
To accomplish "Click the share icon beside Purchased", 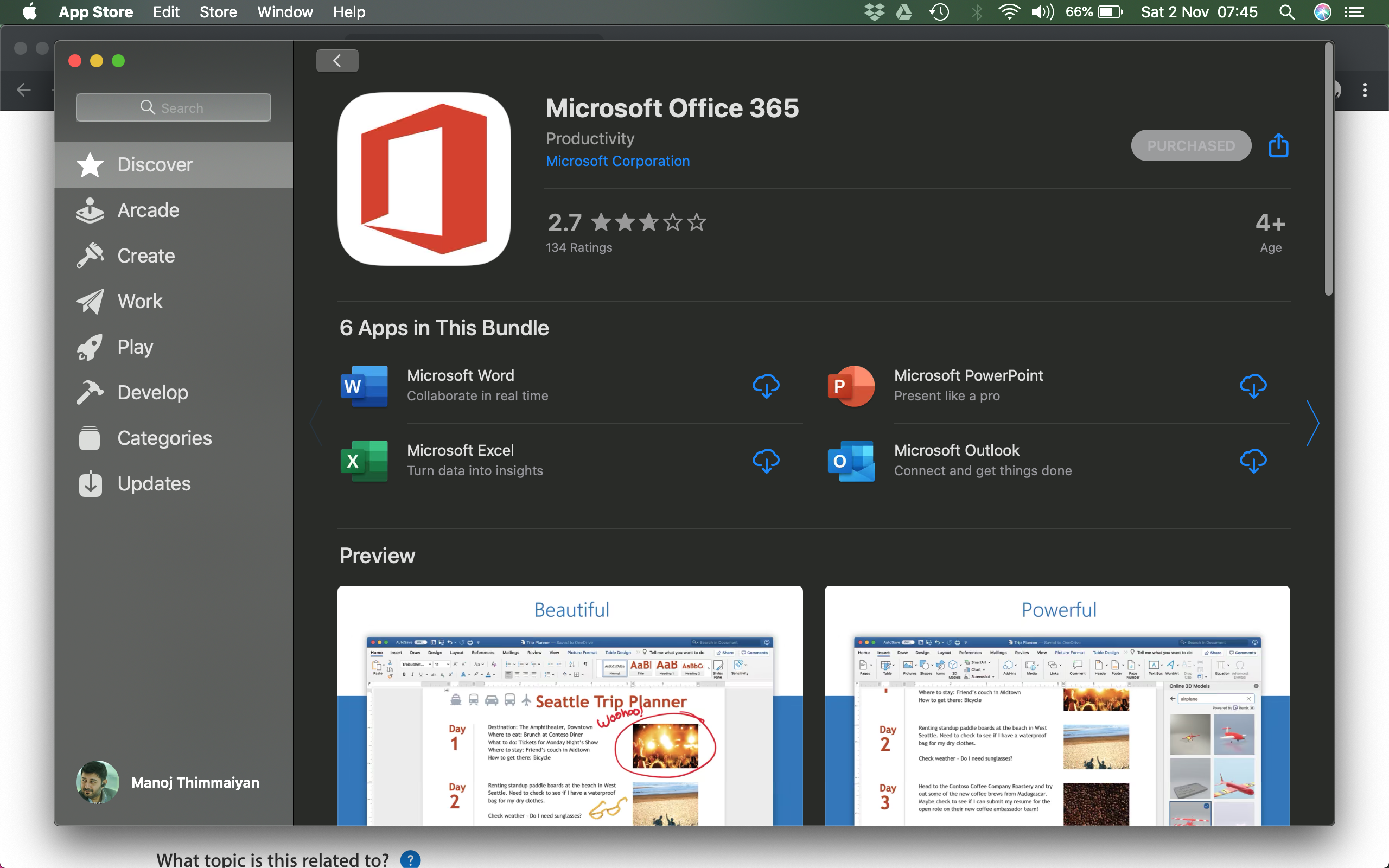I will (x=1278, y=145).
